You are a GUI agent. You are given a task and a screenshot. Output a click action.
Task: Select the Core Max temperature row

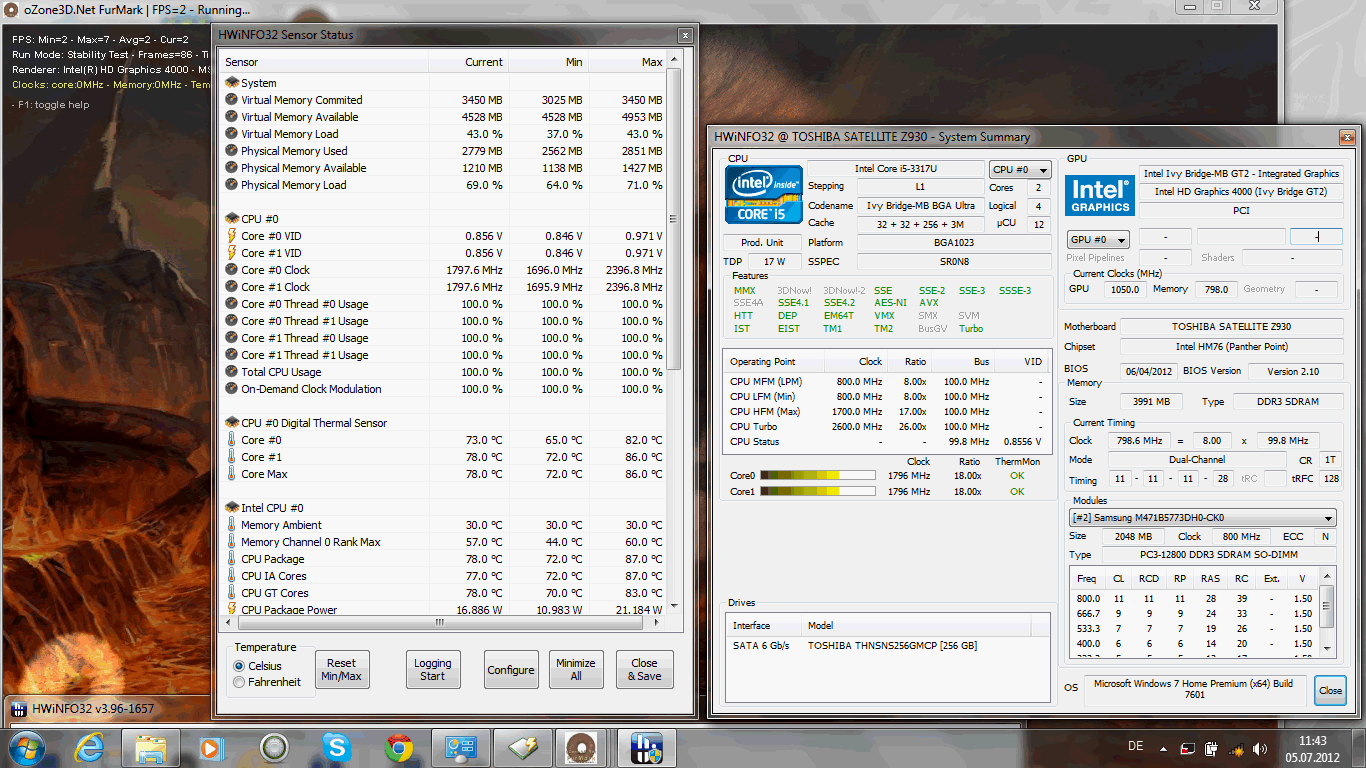443,474
